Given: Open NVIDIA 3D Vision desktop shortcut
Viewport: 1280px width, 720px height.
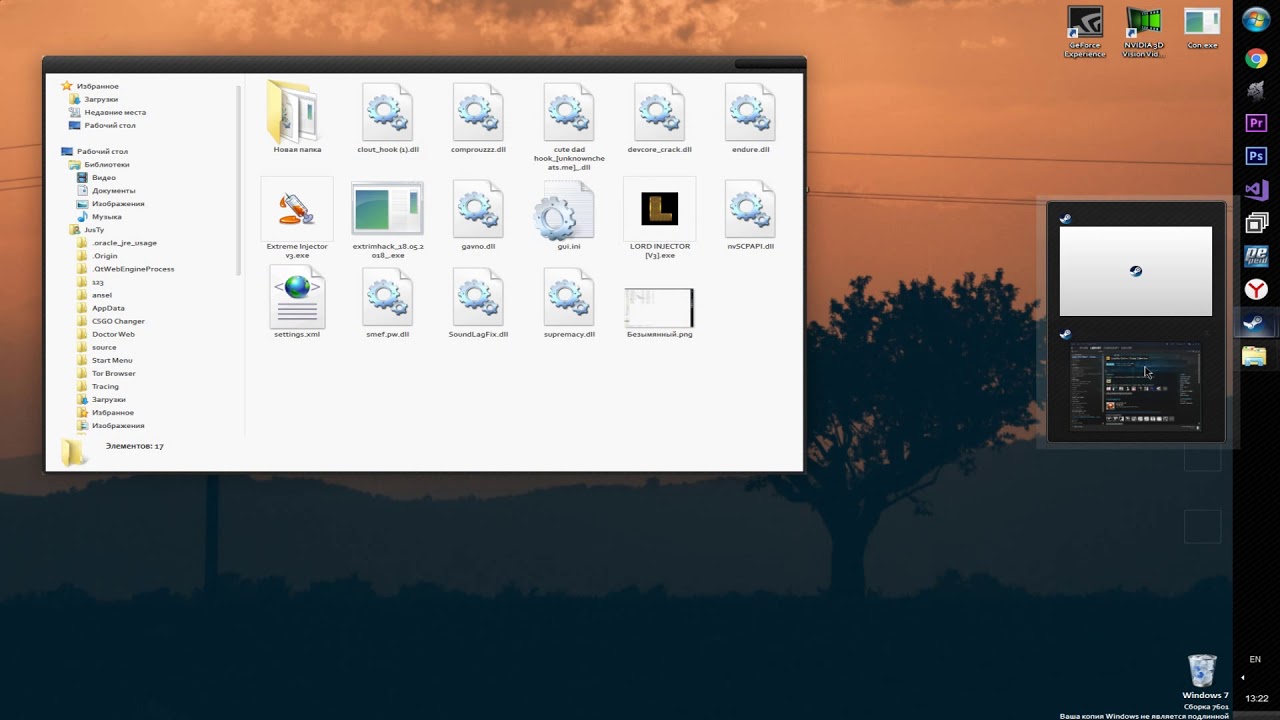Looking at the screenshot, I should tap(1143, 33).
